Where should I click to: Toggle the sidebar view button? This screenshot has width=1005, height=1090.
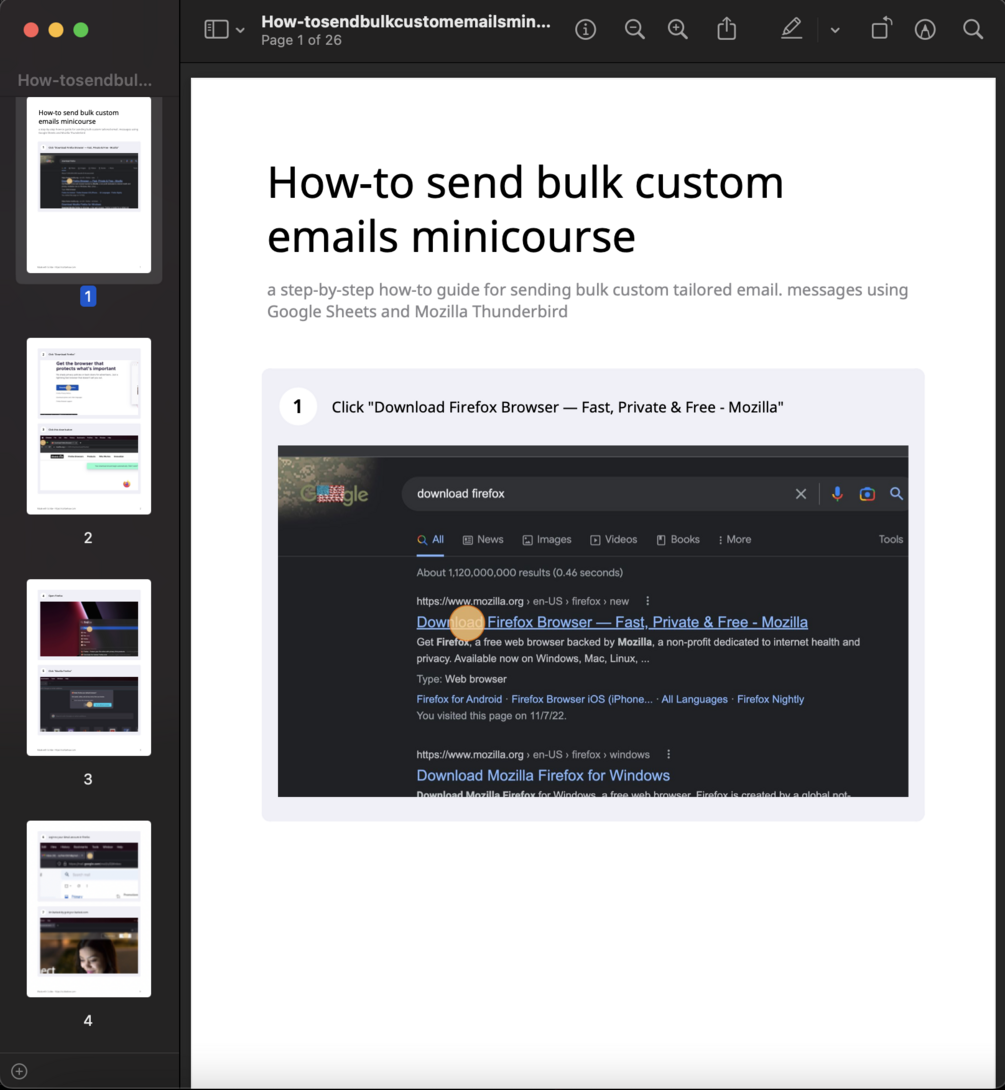pos(216,29)
